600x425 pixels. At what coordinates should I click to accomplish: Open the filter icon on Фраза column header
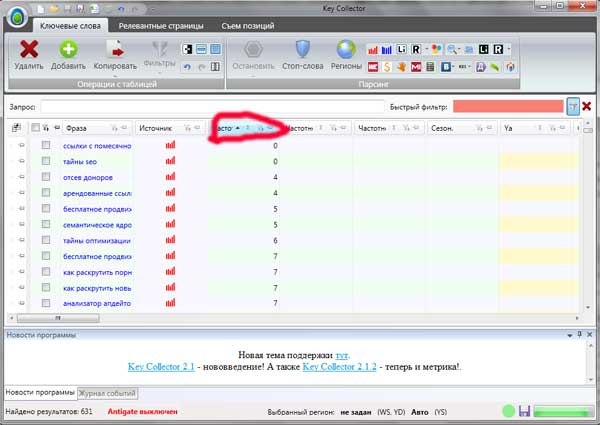(114, 128)
